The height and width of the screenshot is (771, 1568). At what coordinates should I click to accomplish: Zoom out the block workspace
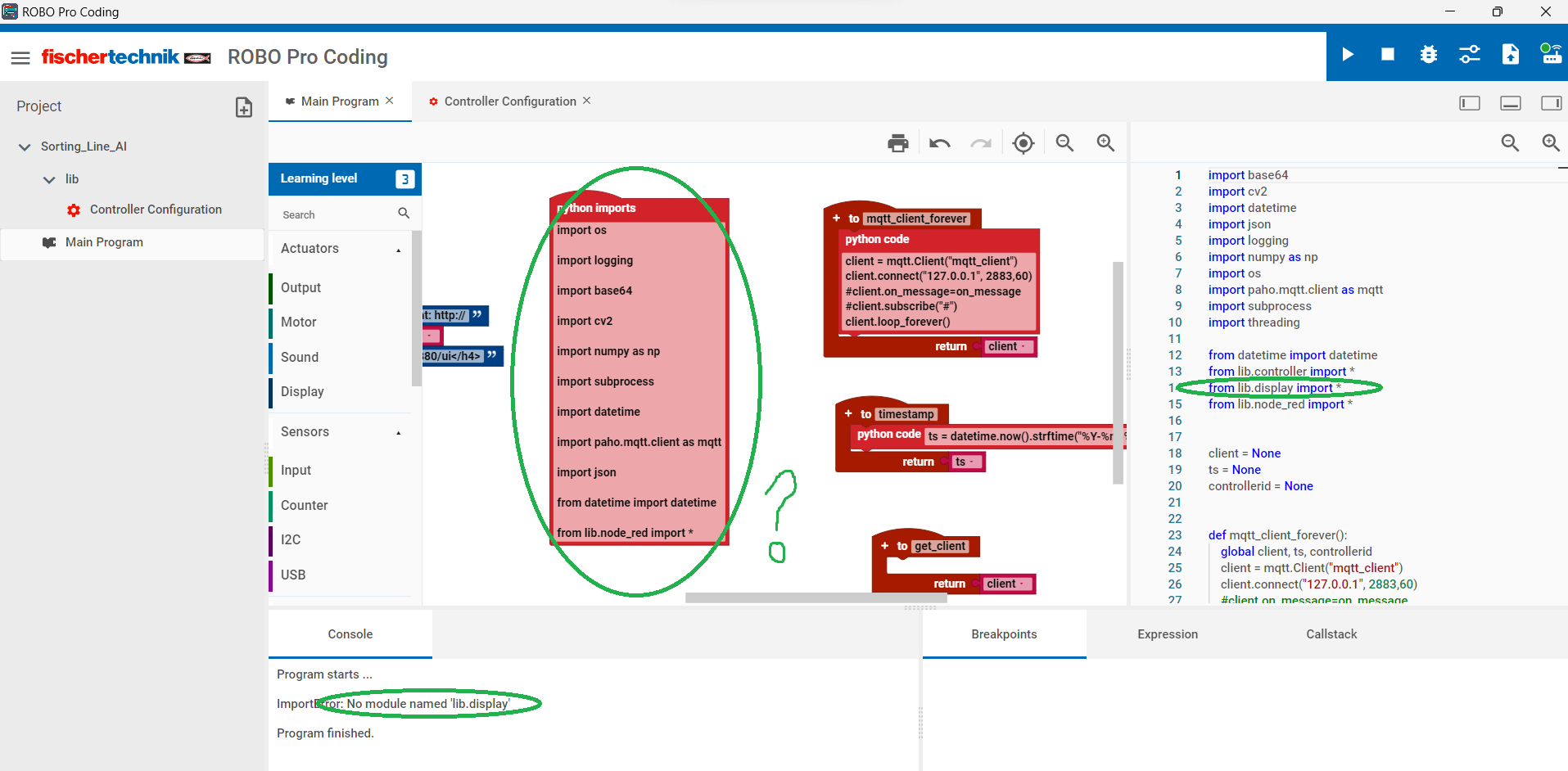[x=1064, y=143]
